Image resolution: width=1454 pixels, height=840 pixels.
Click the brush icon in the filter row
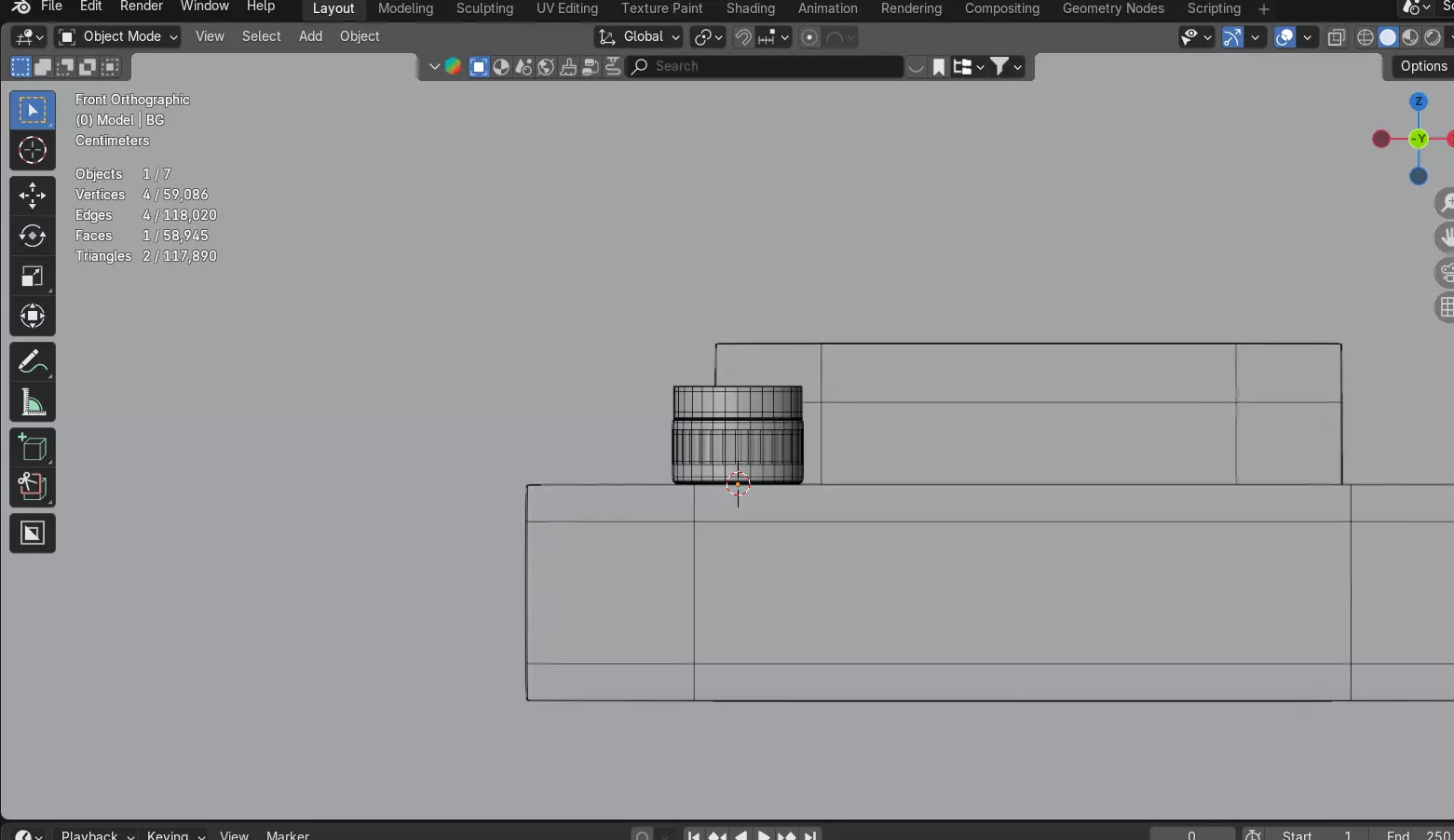point(568,66)
